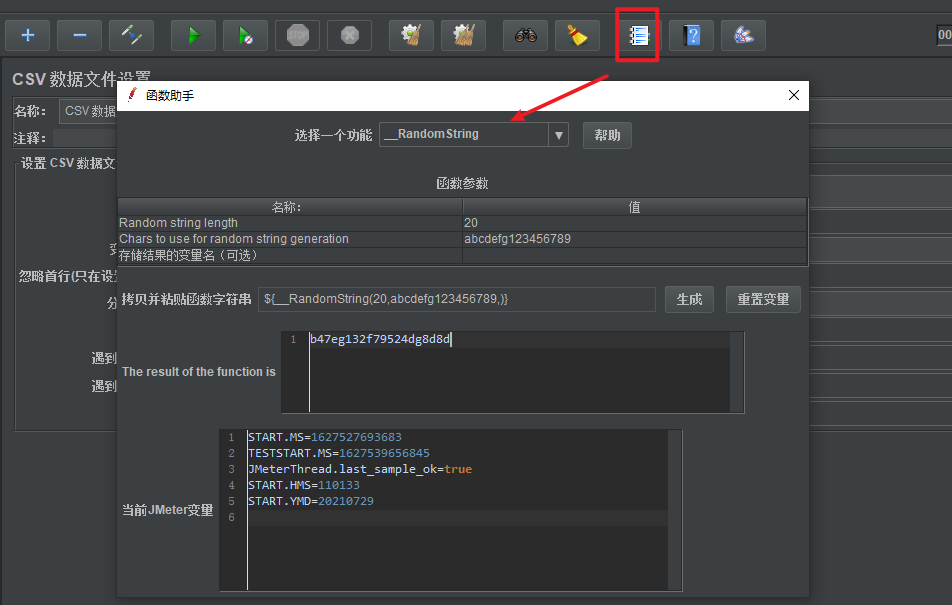This screenshot has height=605, width=952.
Task: Open Function Helper dialog toolbar icon
Action: (638, 35)
